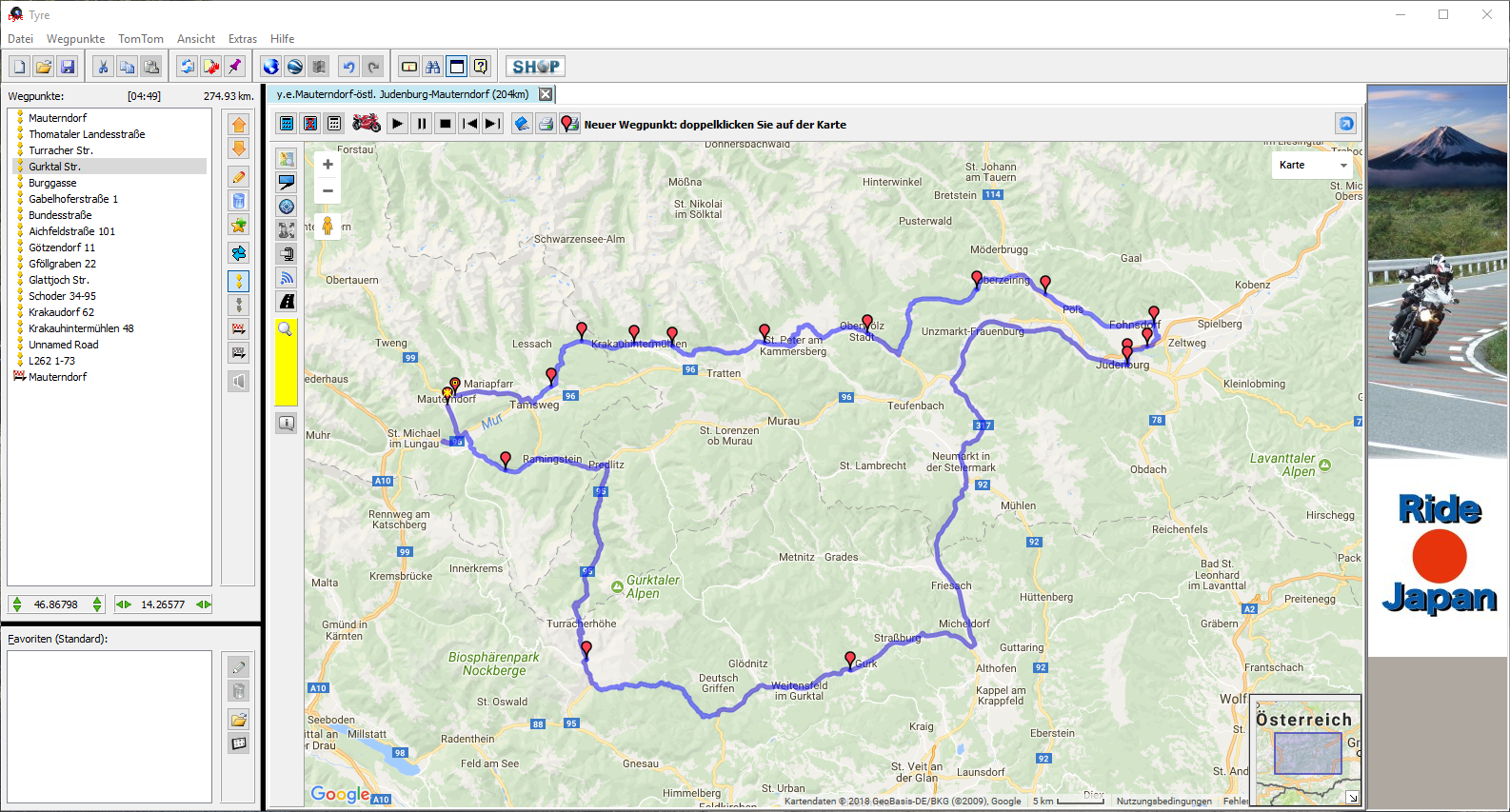Select Gabelhoferstraße 1 waypoint in list
The height and width of the screenshot is (812, 1510).
click(x=73, y=199)
